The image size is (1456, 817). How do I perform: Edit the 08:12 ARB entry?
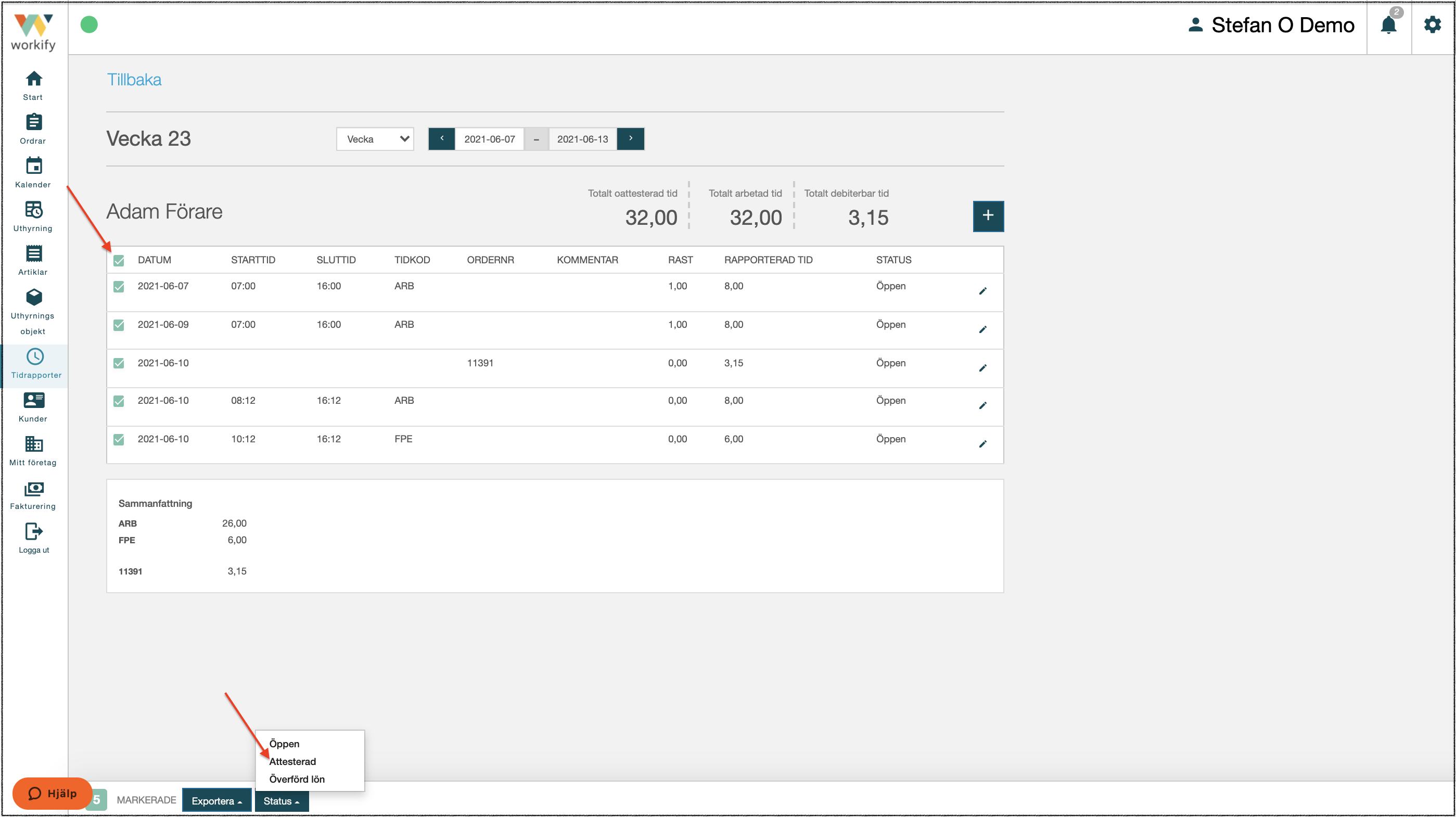click(x=982, y=405)
